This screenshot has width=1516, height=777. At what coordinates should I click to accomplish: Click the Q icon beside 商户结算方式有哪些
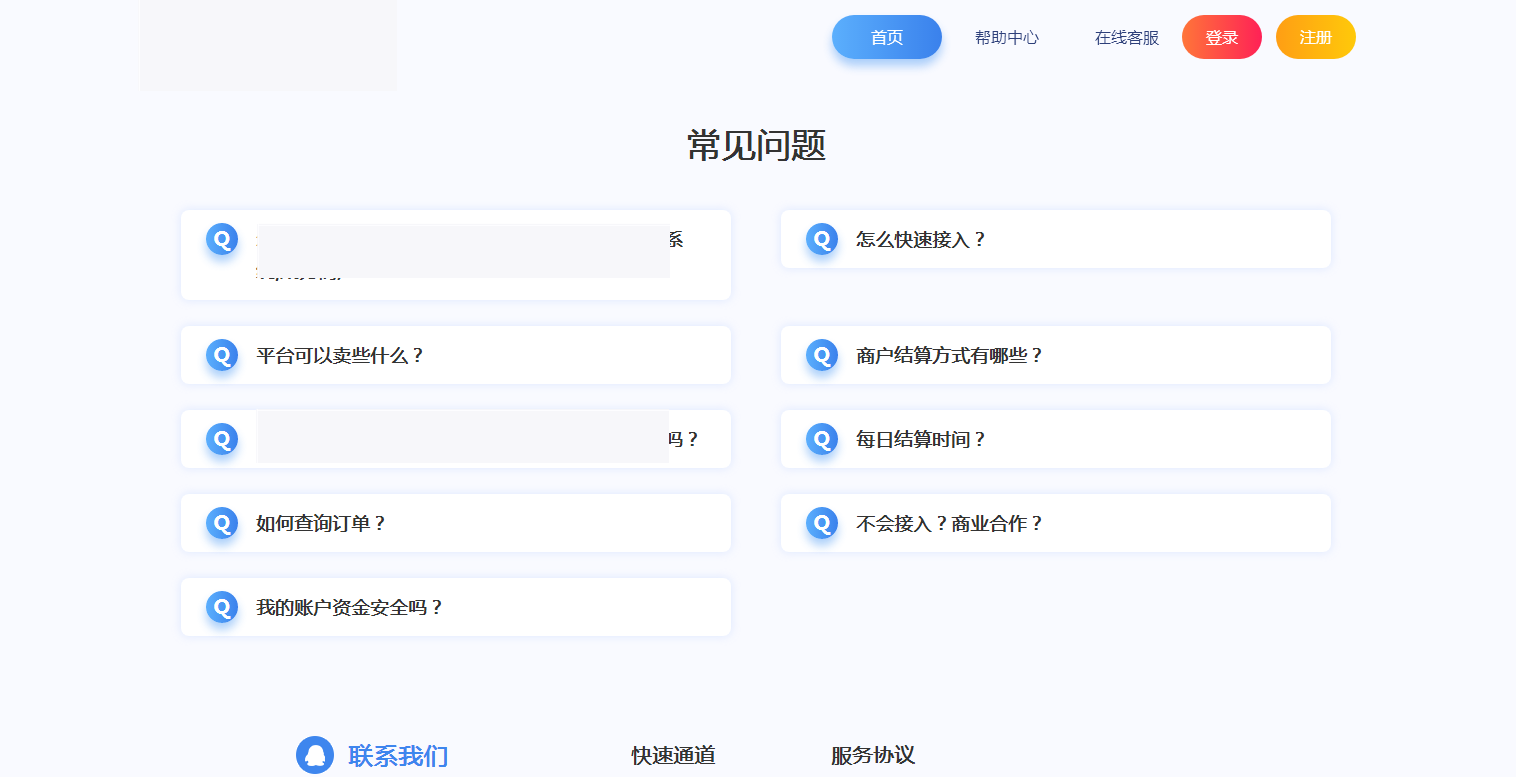click(821, 354)
